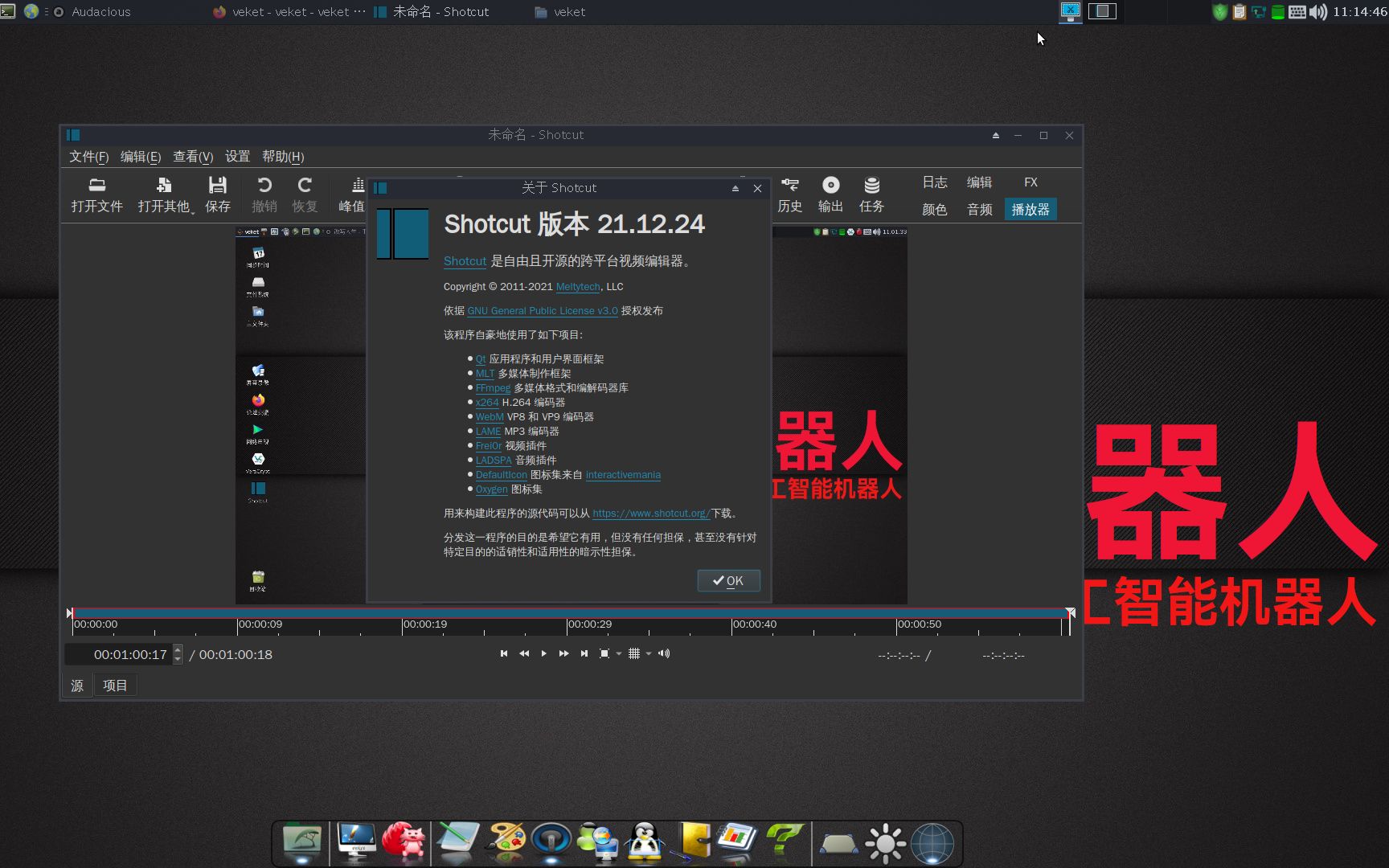
Task: Switch to the veket file manager task
Action: tap(560, 12)
